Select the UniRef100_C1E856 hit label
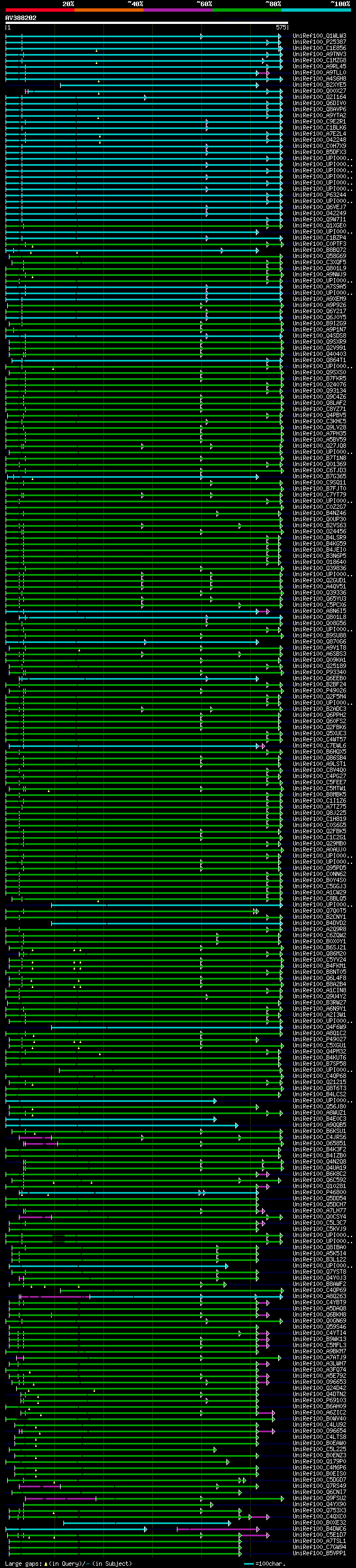This screenshot has height=1568, width=356. coord(319,48)
